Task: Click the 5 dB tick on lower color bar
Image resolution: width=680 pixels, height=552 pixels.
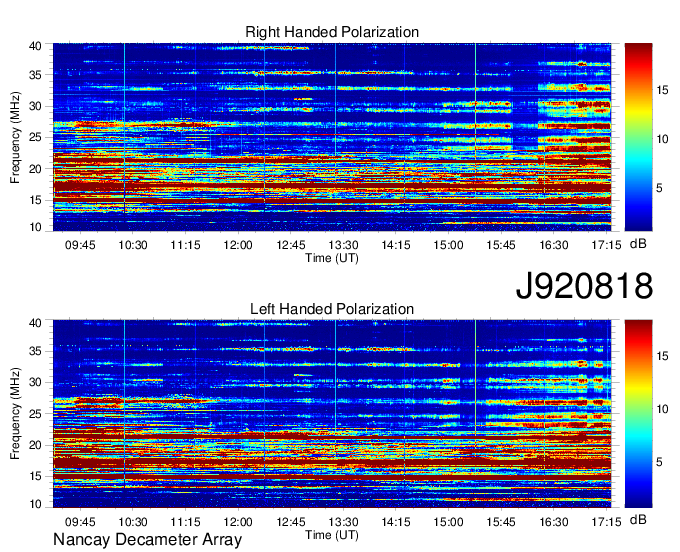Action: pos(659,462)
